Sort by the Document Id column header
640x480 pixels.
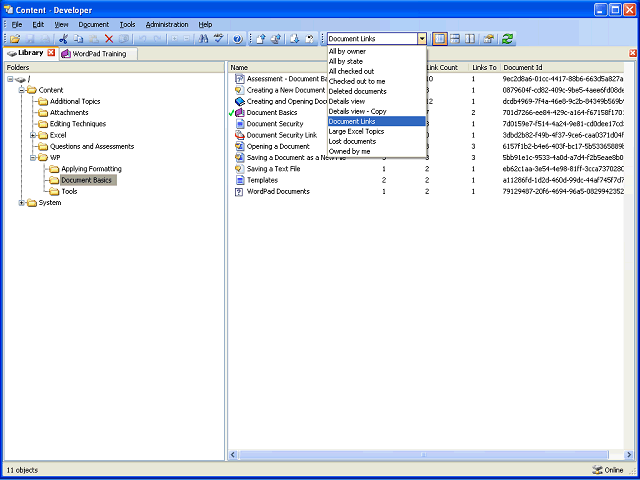click(562, 67)
